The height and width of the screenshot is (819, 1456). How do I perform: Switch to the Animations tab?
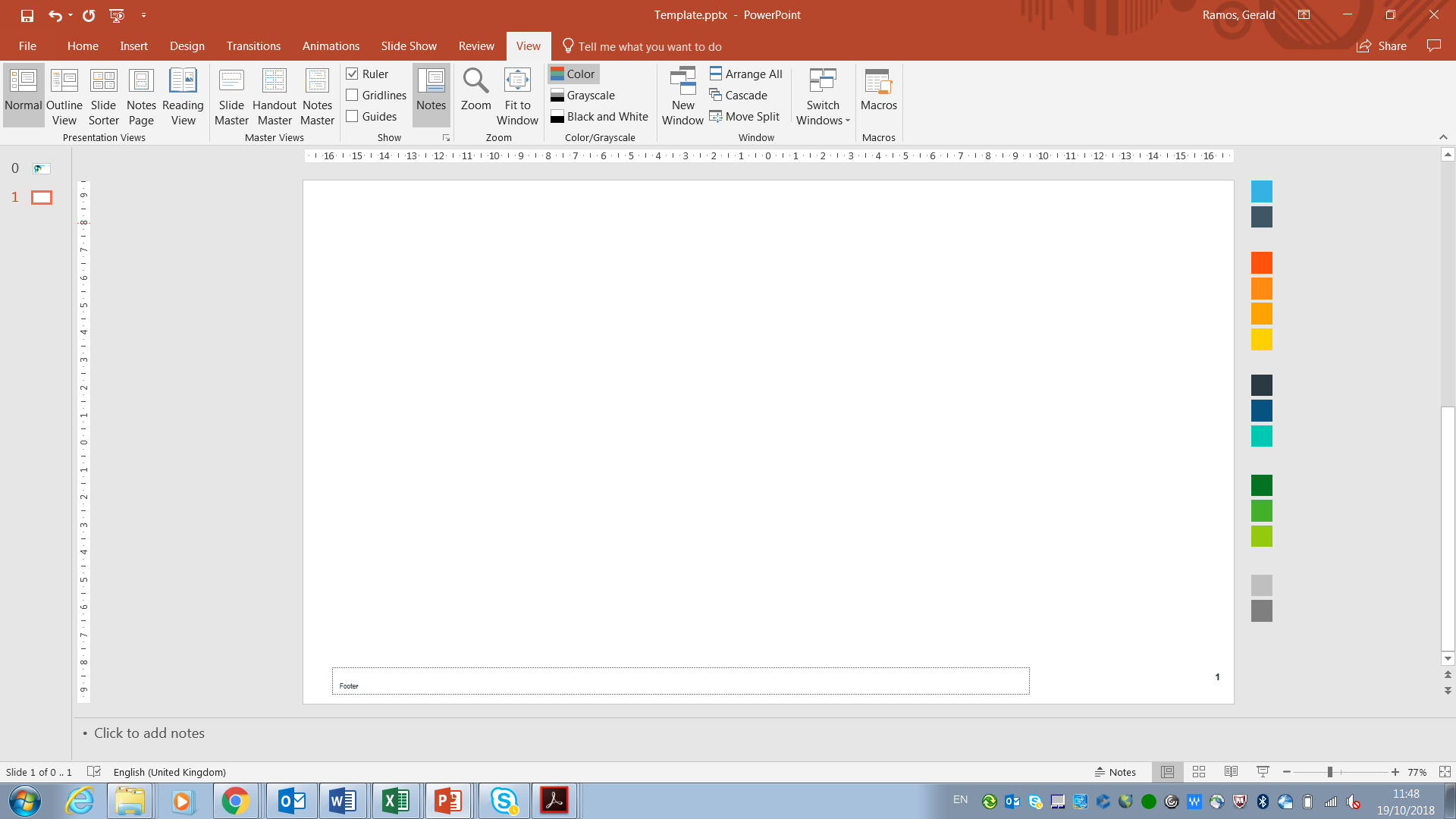pyautogui.click(x=331, y=46)
